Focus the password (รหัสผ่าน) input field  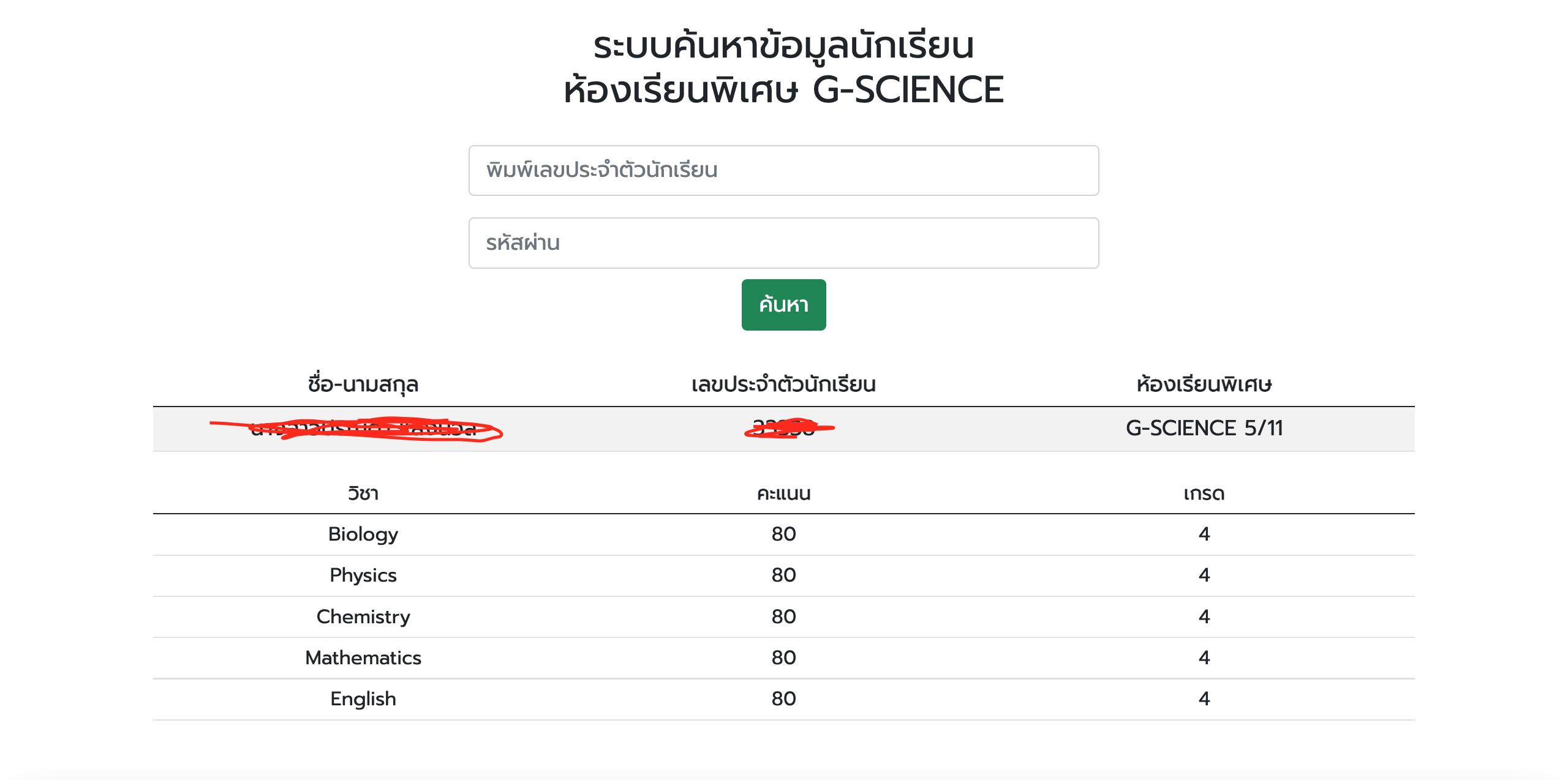(x=783, y=243)
